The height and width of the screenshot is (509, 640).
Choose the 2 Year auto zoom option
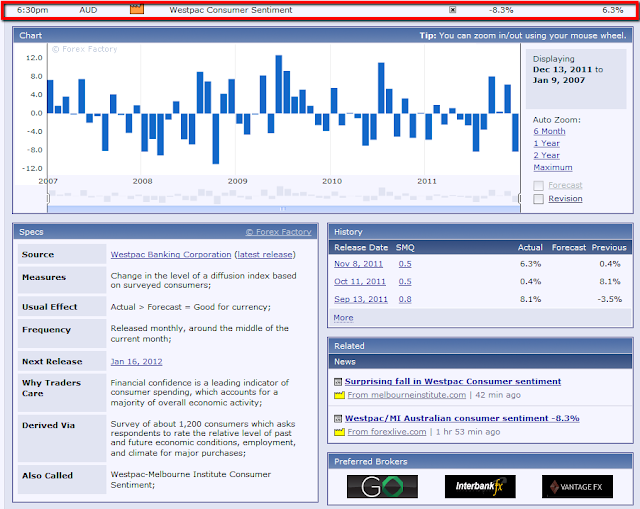(546, 155)
